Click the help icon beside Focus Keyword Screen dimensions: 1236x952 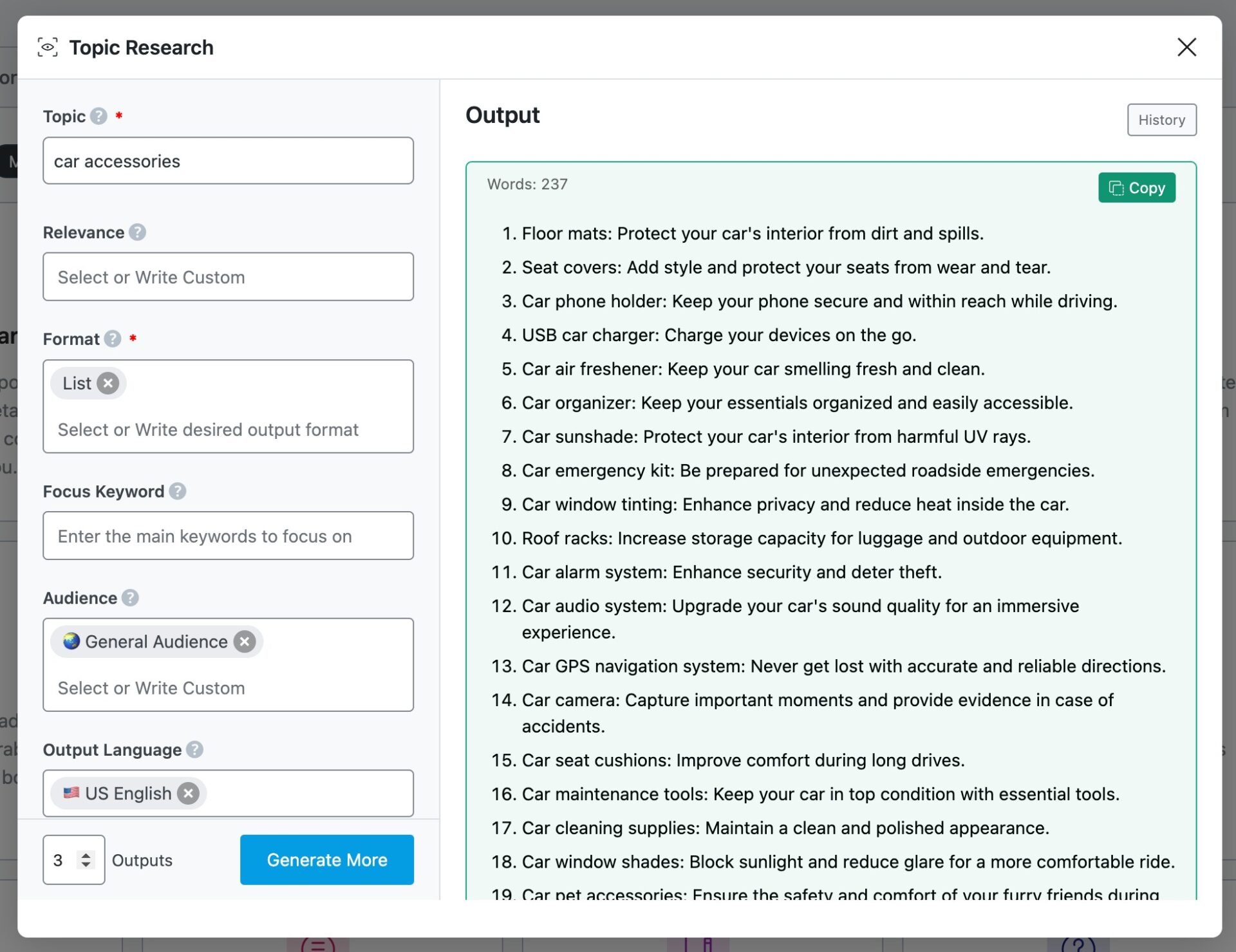point(178,491)
